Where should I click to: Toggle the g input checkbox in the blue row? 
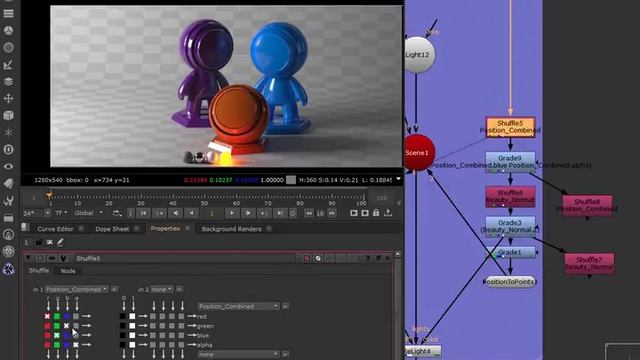tap(57, 335)
